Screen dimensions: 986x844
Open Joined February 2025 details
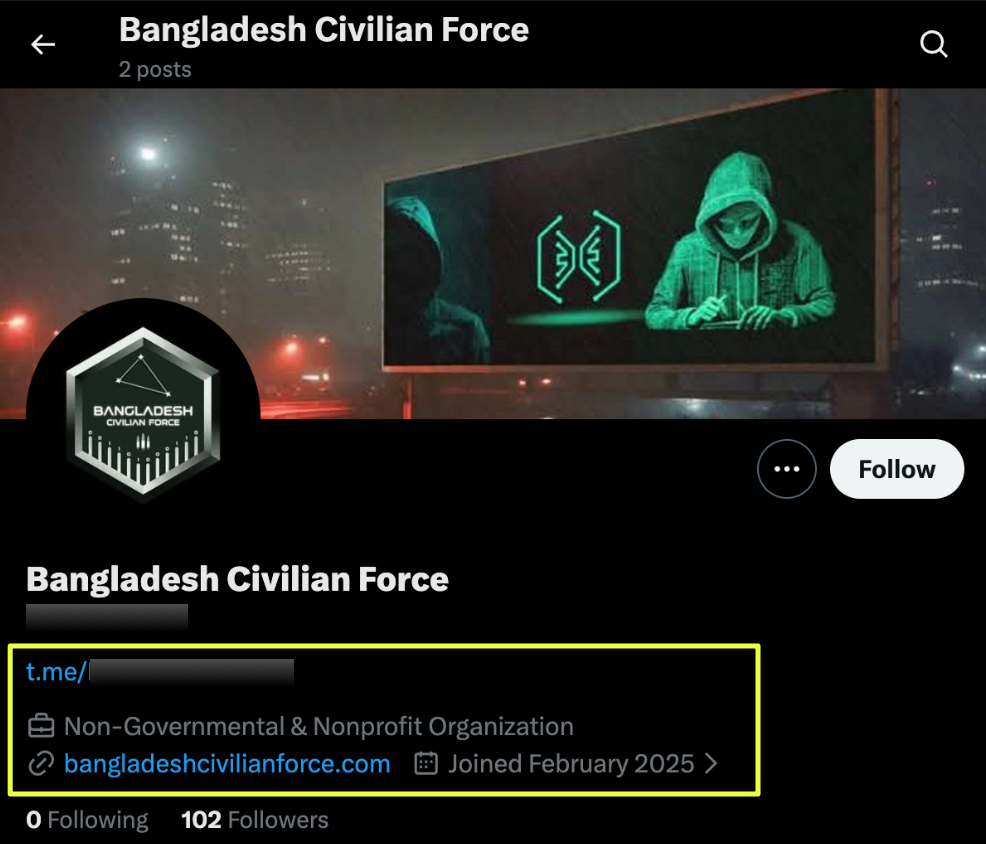[571, 763]
